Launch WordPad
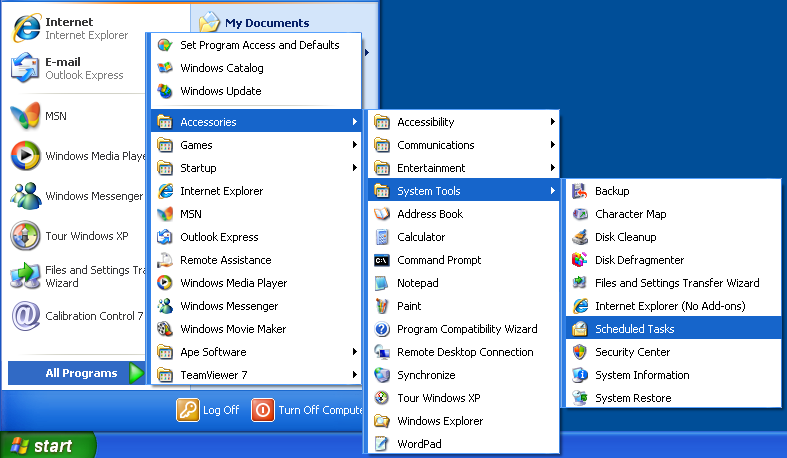The width and height of the screenshot is (787, 458). click(463, 444)
